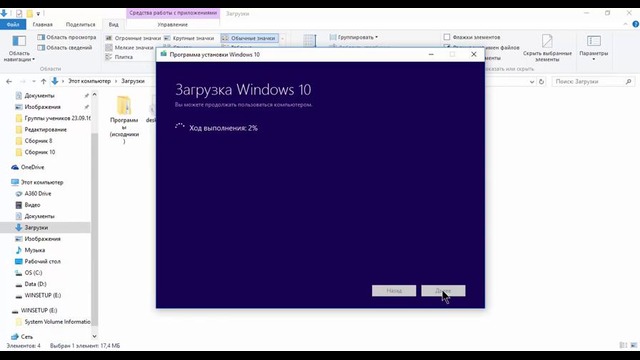The height and width of the screenshot is (360, 640).
Task: Open Сборник 10 folder in sidebar
Action: tap(40, 152)
